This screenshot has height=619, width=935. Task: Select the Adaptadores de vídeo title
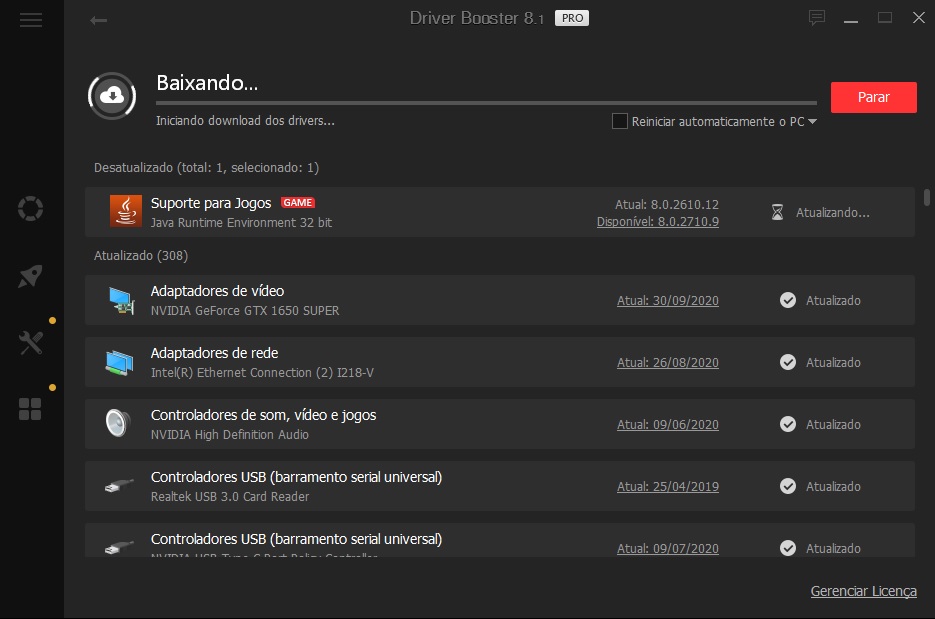click(x=217, y=291)
